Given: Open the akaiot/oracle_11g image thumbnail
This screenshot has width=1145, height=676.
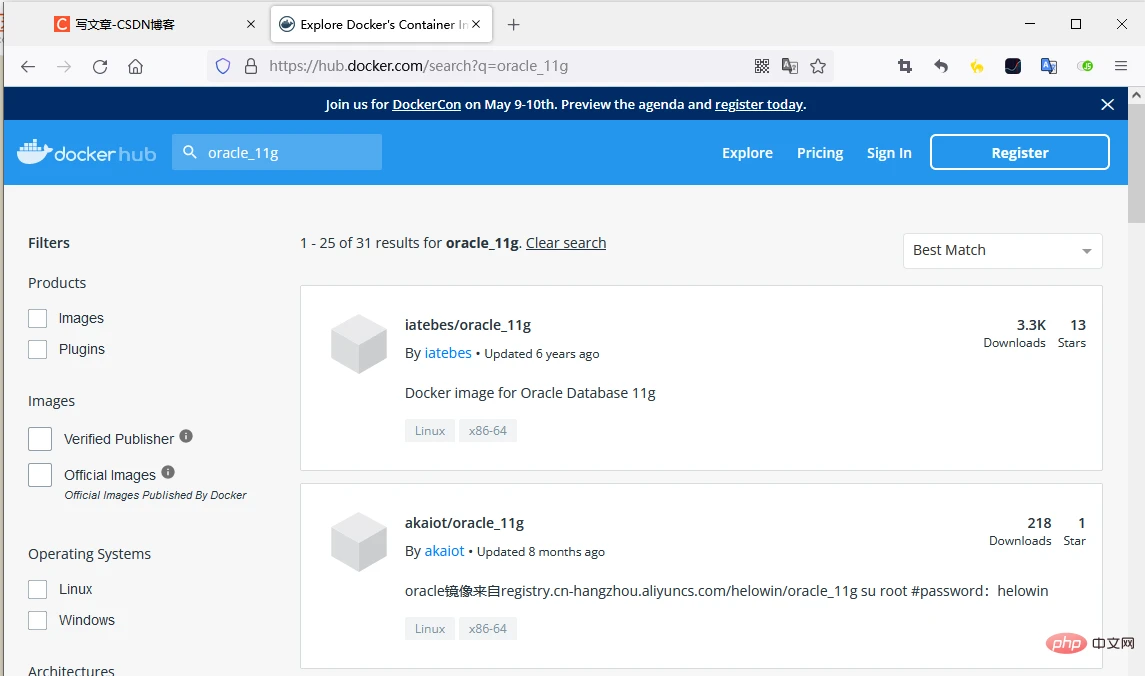Looking at the screenshot, I should [359, 542].
